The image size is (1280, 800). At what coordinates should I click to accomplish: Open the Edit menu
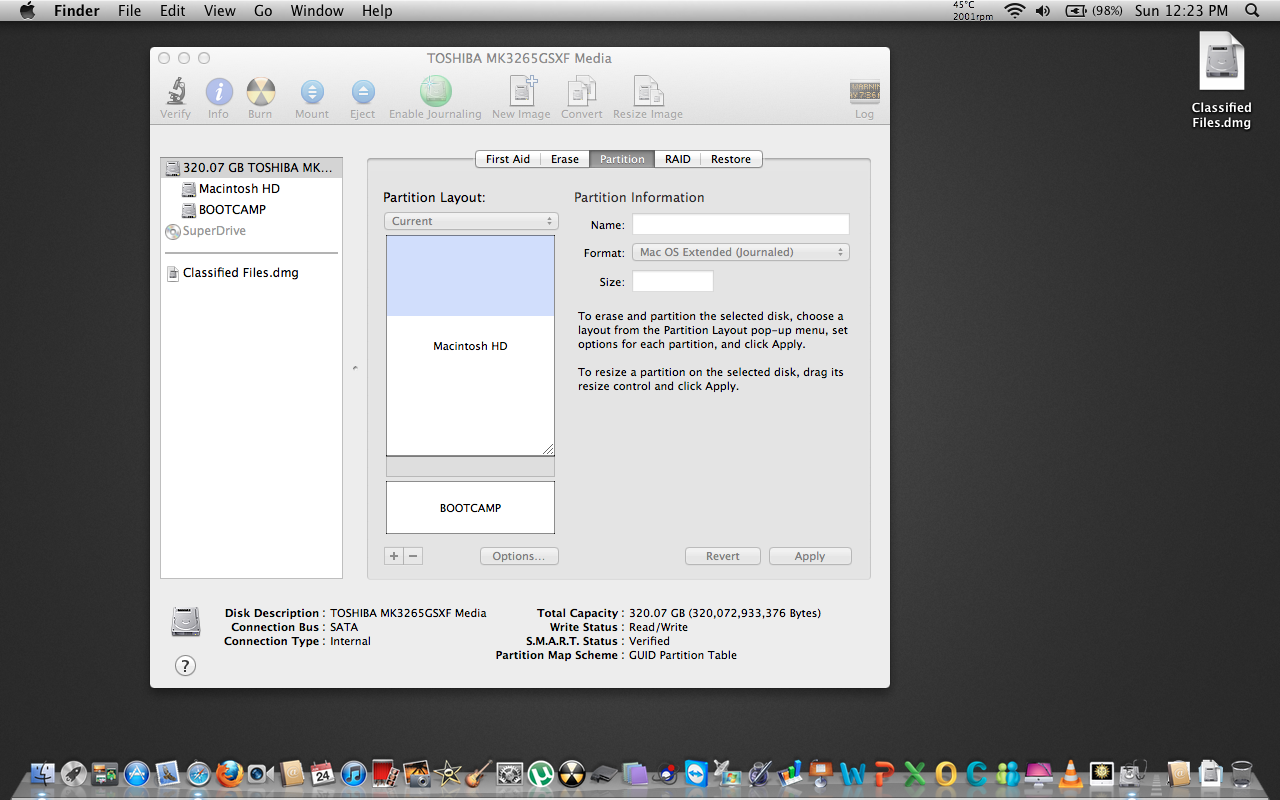pos(173,11)
